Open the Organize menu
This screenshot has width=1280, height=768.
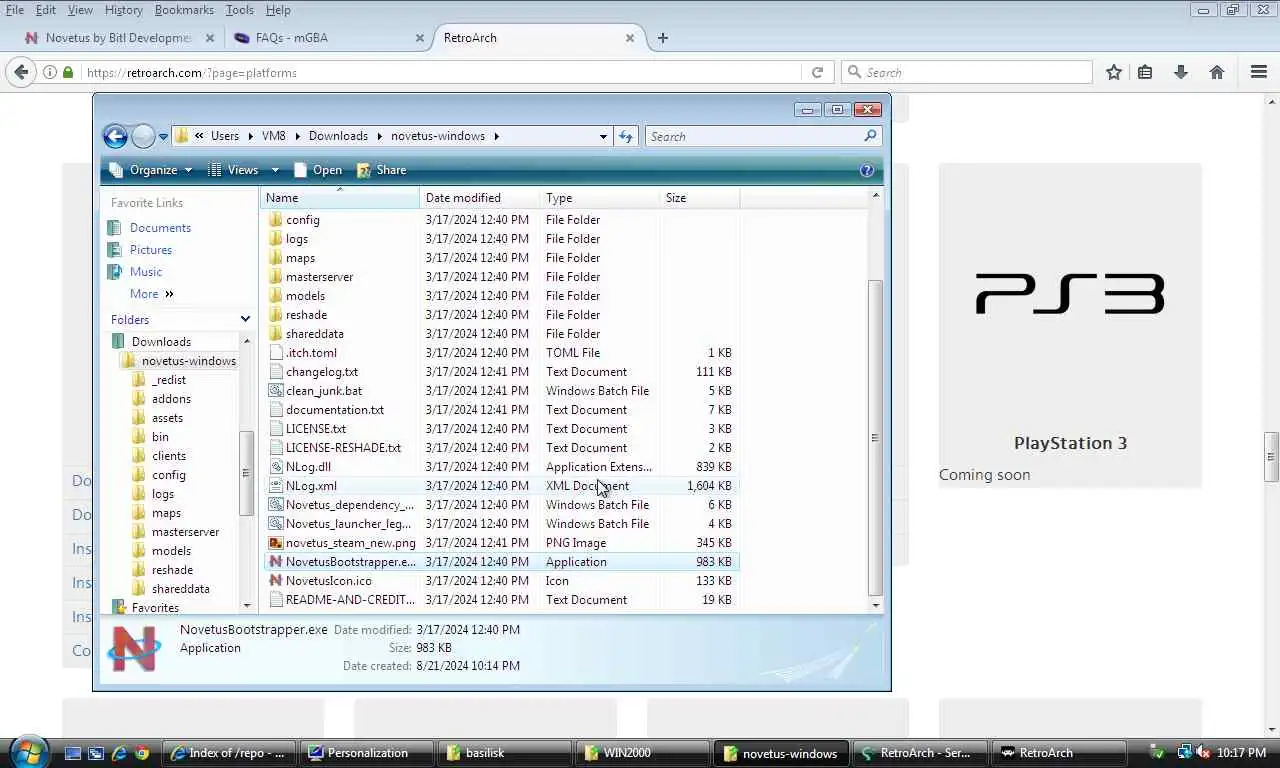tap(151, 170)
